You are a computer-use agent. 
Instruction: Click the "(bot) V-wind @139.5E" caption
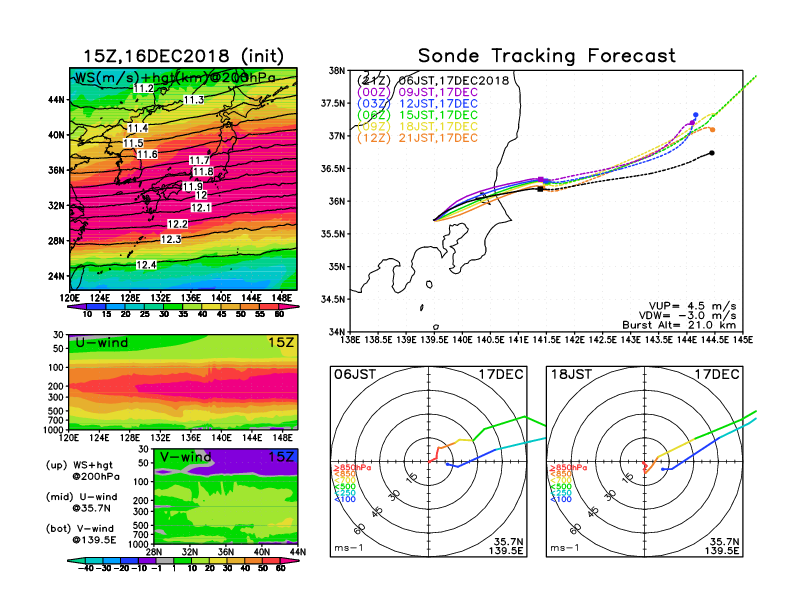(x=81, y=534)
